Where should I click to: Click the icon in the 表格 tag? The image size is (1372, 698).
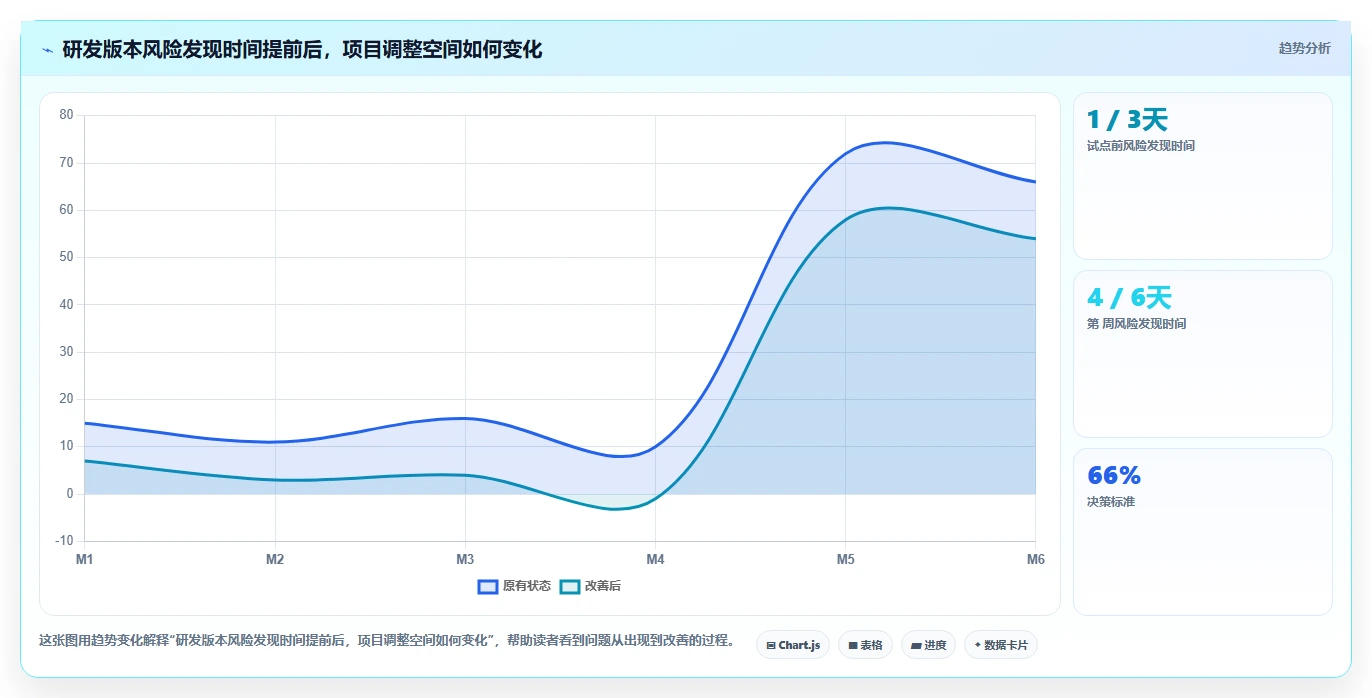coord(852,646)
